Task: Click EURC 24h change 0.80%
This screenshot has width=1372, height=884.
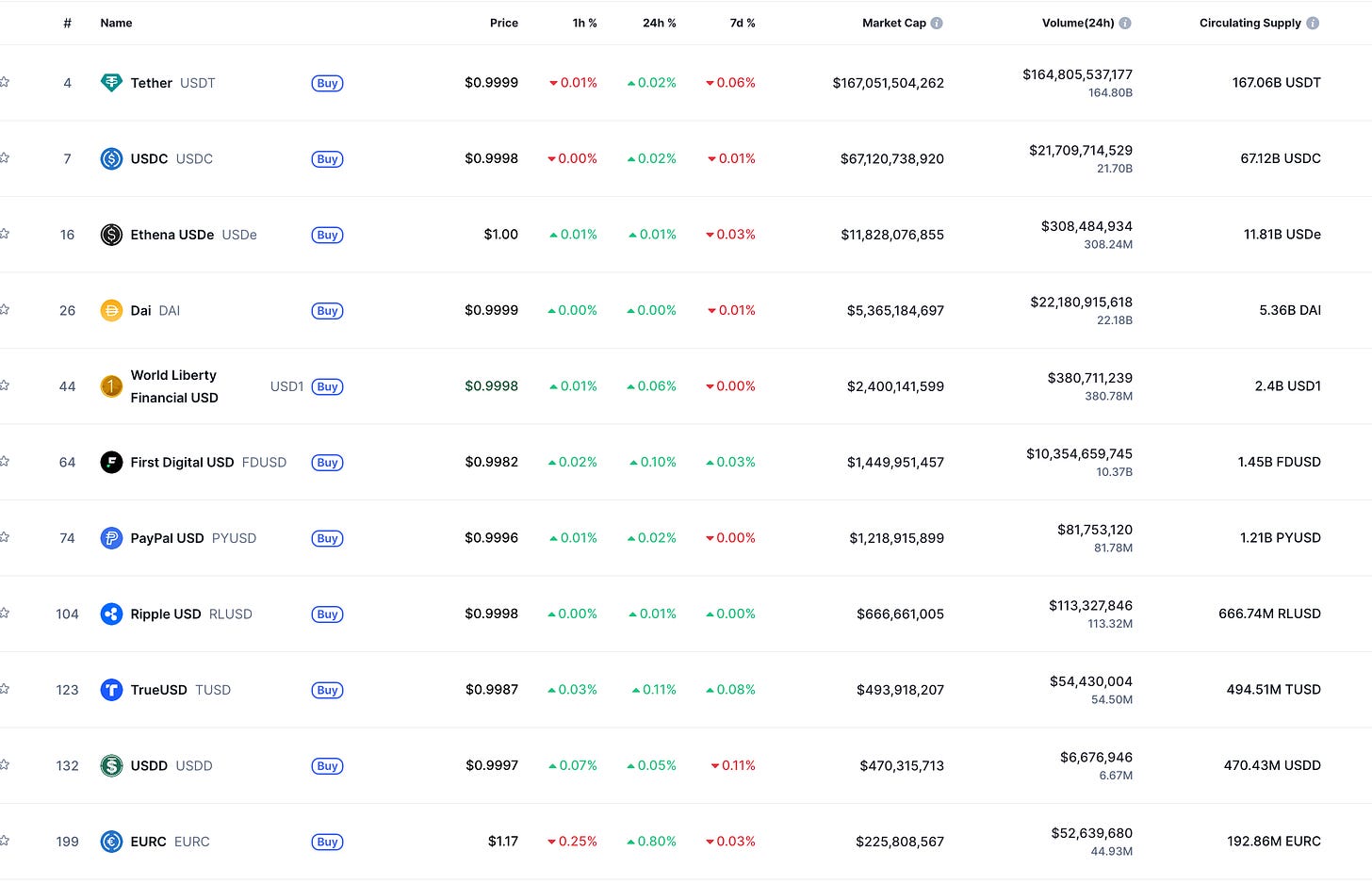Action: [x=652, y=842]
